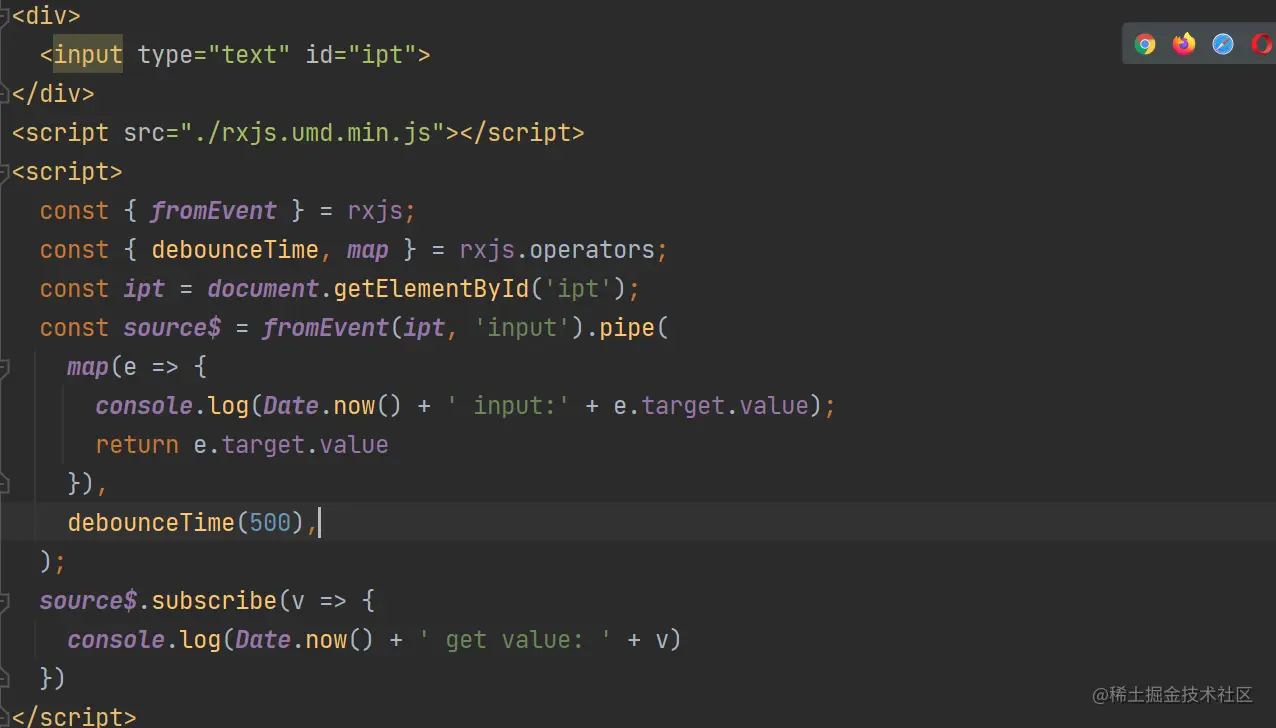Click the document identifier
The height and width of the screenshot is (728, 1276).
[x=263, y=289]
